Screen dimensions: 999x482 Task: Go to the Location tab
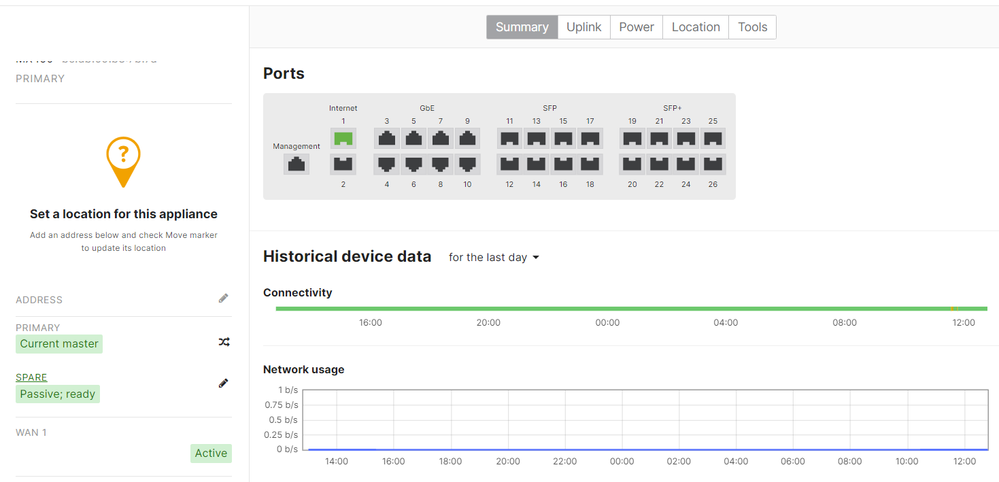click(696, 27)
